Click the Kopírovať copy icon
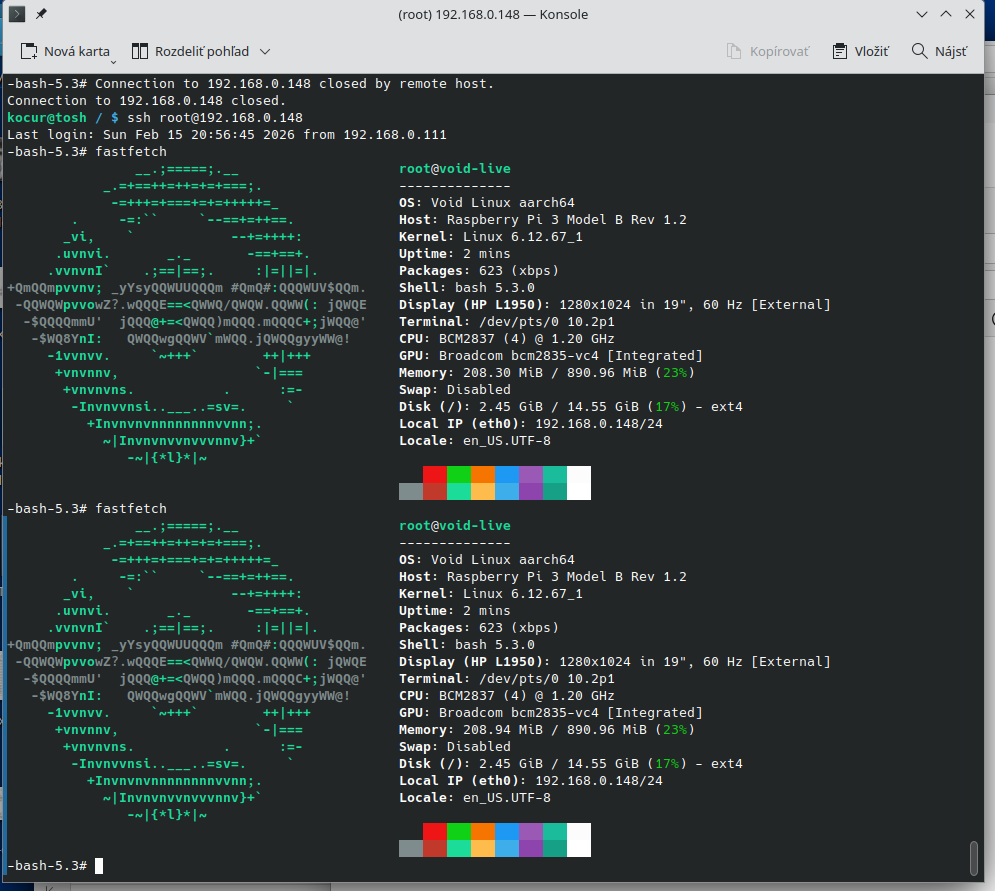The image size is (995, 891). (x=734, y=51)
